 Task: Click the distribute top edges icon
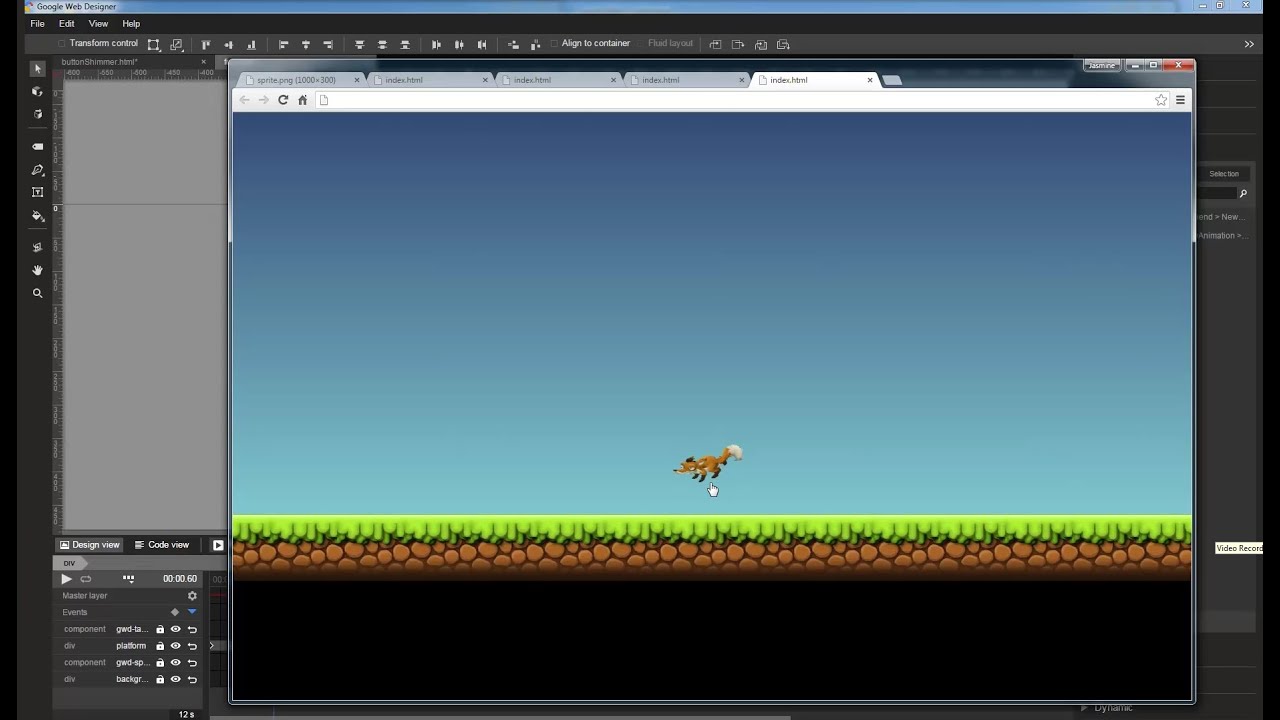click(360, 44)
